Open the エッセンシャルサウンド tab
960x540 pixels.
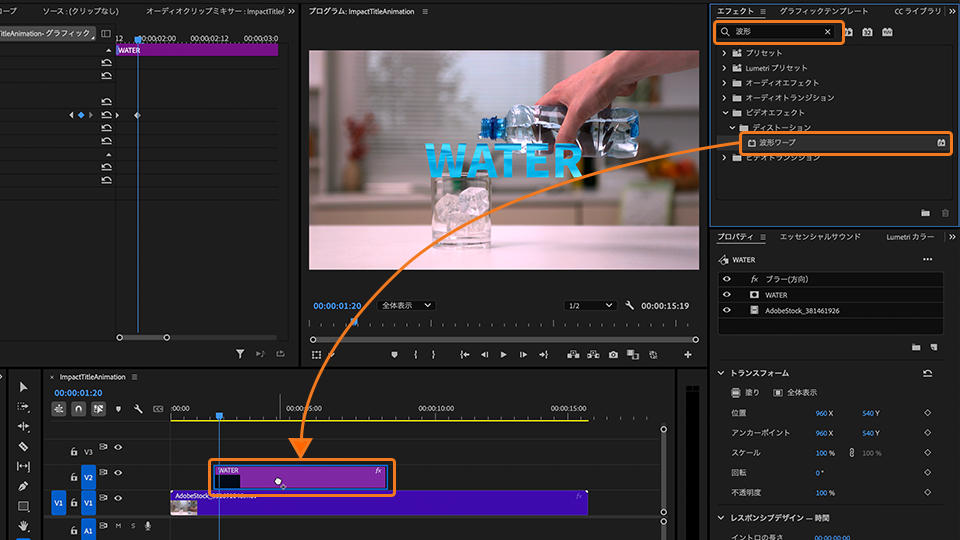pos(819,237)
